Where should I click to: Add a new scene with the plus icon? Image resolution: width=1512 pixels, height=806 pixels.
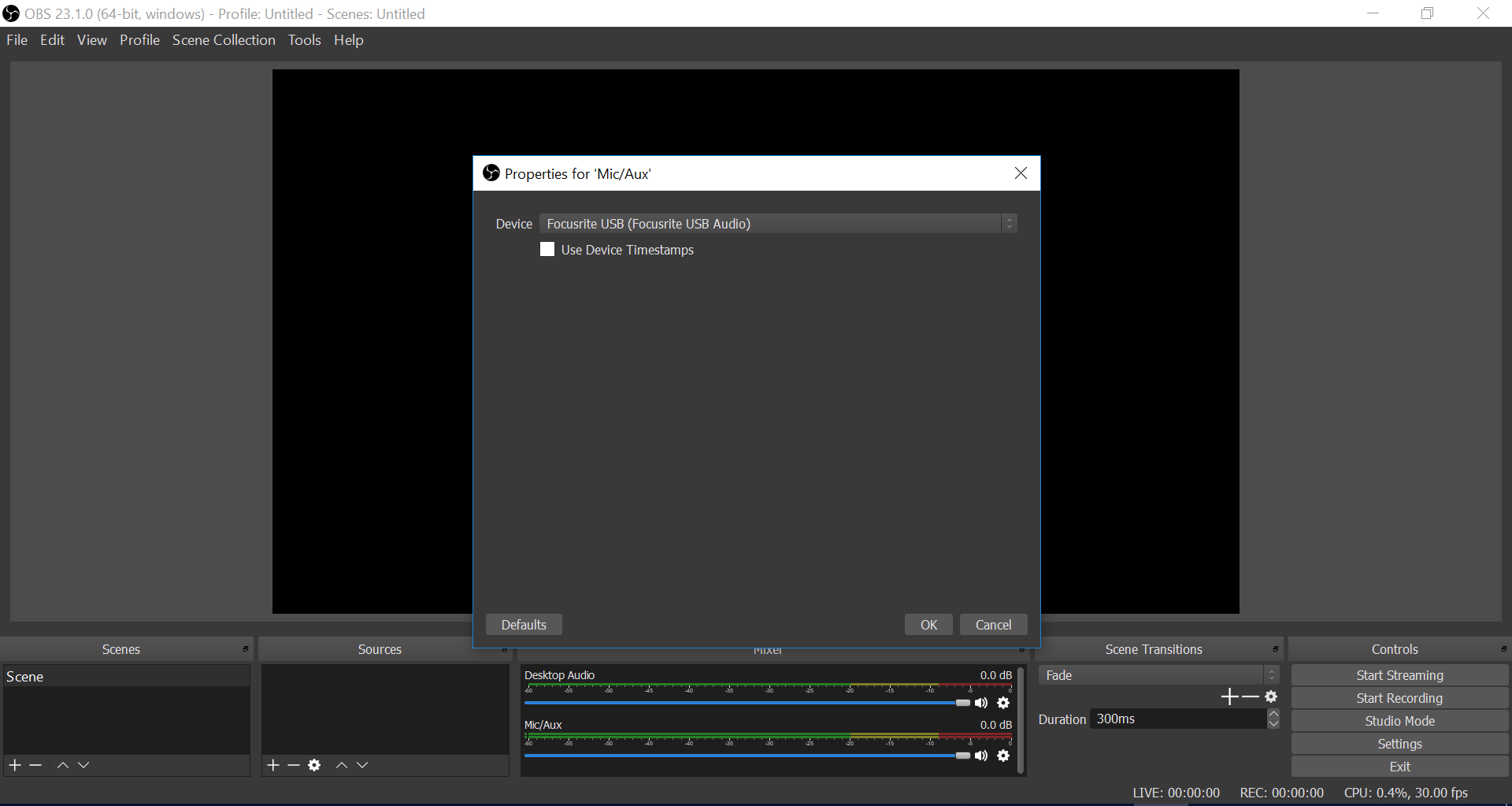13,764
